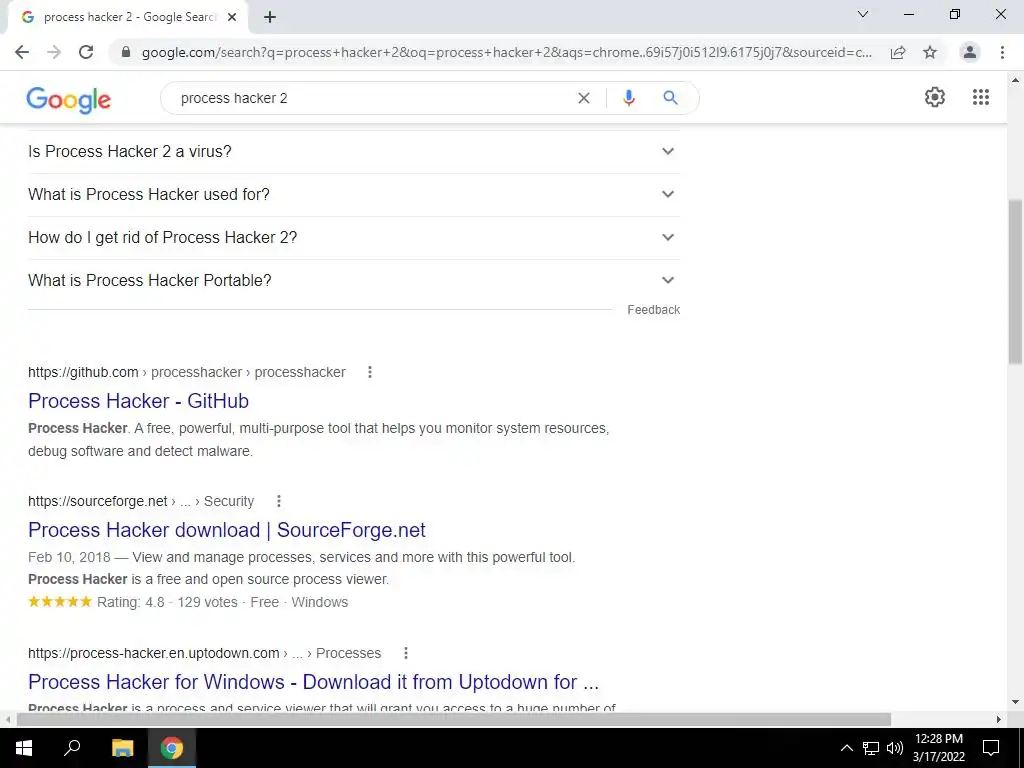Open 'Process Hacker - GitHub' result

pos(138,401)
